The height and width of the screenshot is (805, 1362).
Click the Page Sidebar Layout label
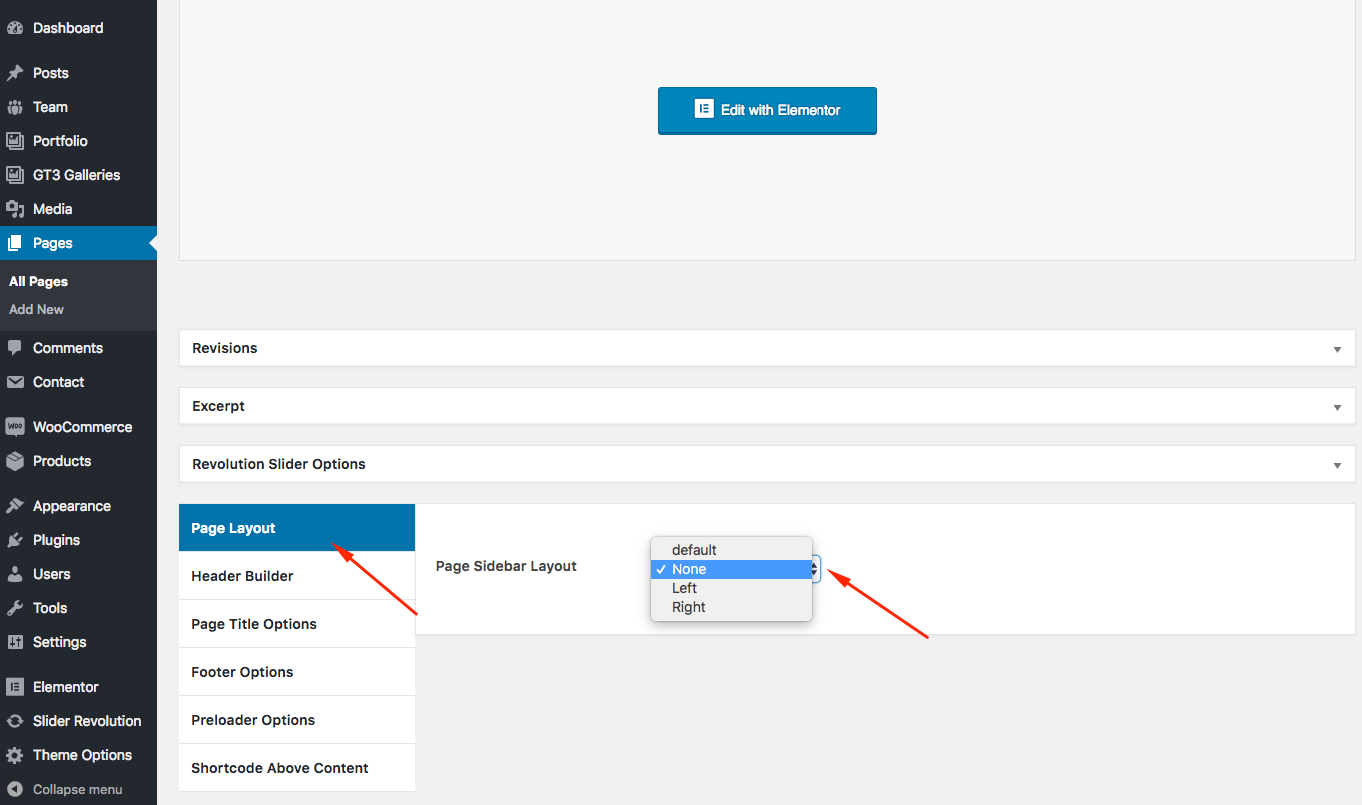point(506,566)
